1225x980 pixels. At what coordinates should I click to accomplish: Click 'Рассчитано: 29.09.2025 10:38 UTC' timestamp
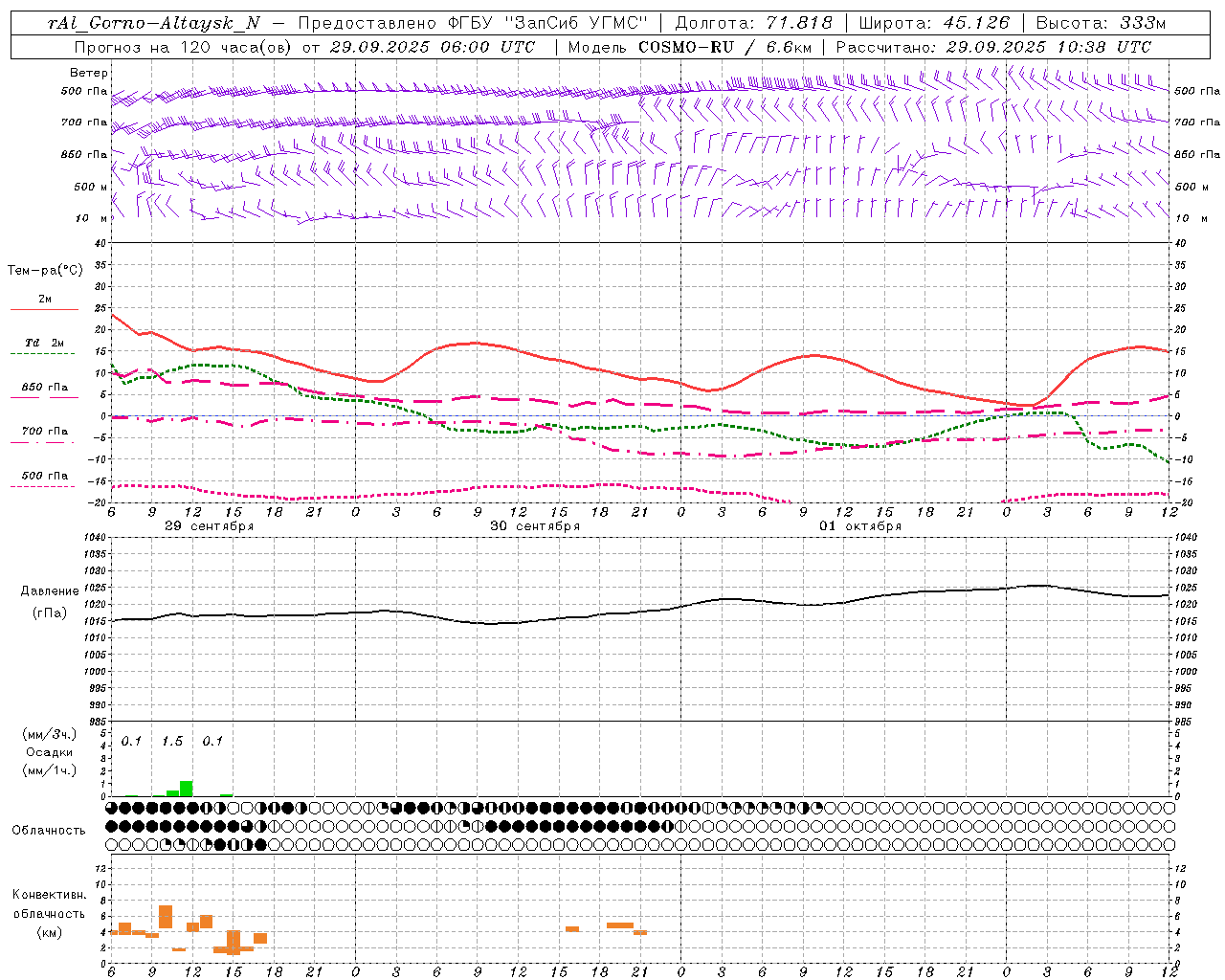[993, 47]
